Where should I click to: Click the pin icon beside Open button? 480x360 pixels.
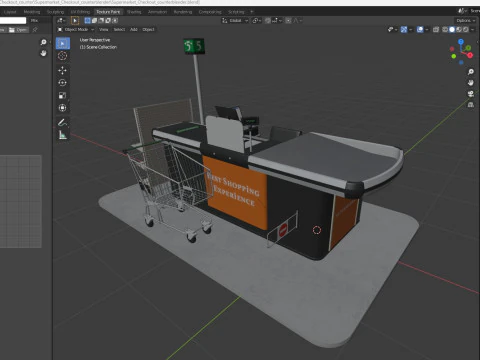(35, 30)
